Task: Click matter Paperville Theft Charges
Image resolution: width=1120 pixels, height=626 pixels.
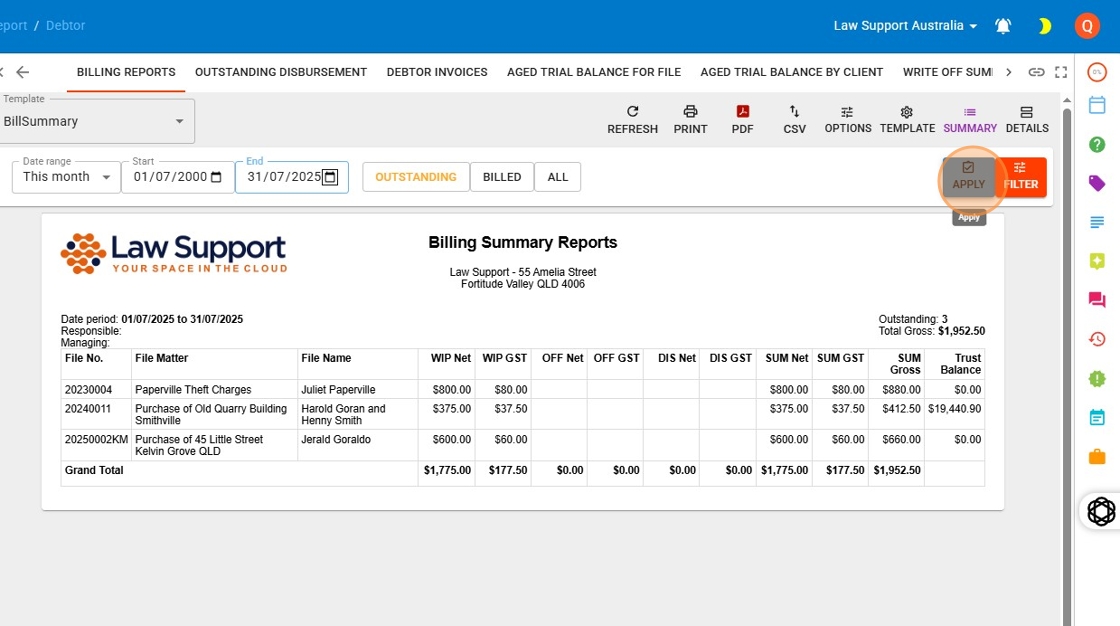Action: tap(193, 389)
